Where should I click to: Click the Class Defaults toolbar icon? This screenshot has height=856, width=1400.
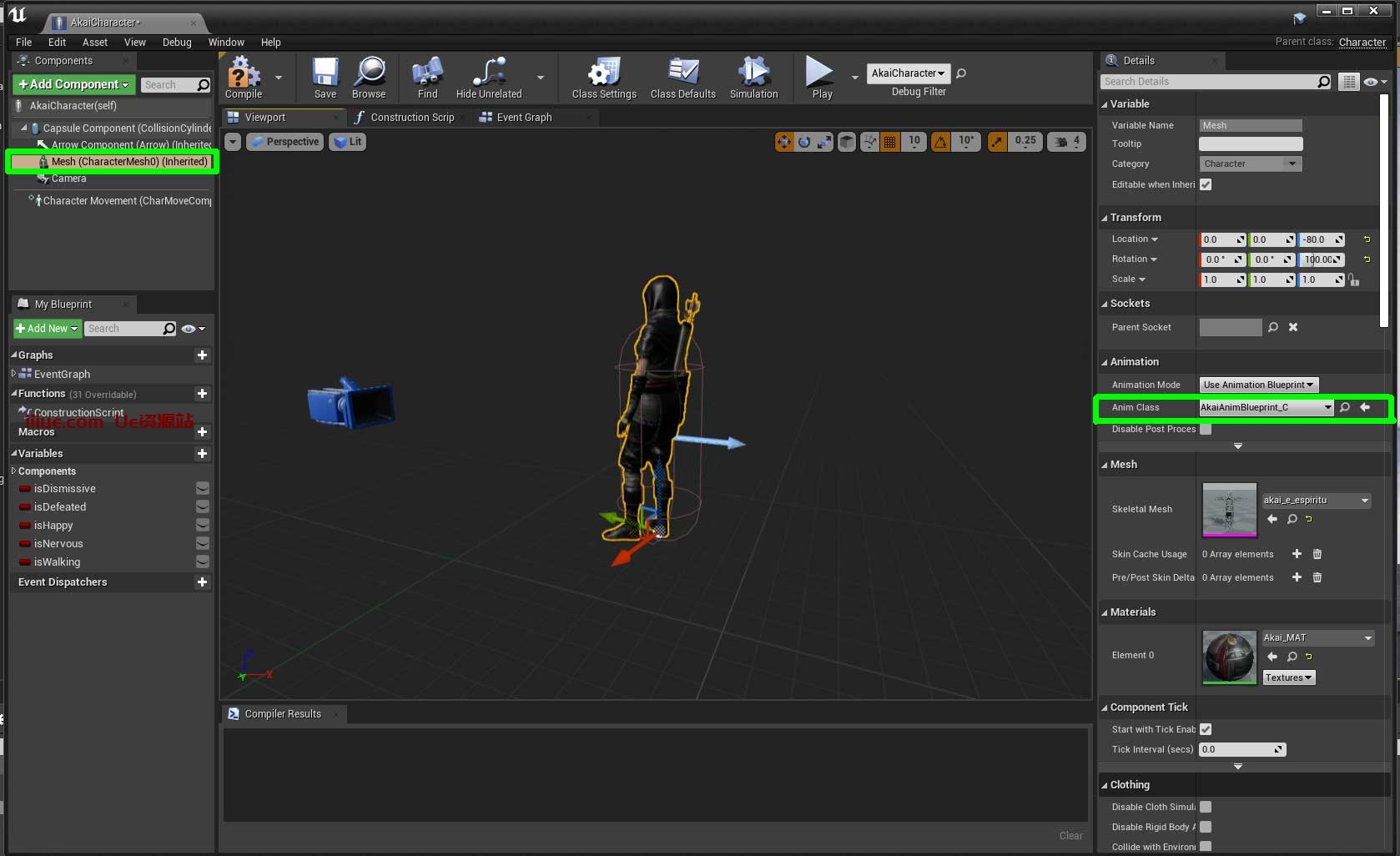click(682, 73)
